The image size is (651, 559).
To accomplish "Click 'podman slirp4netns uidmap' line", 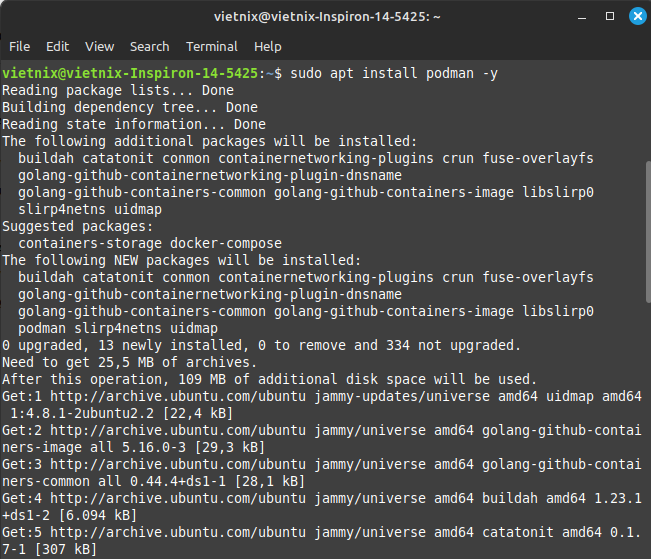I will tap(118, 329).
